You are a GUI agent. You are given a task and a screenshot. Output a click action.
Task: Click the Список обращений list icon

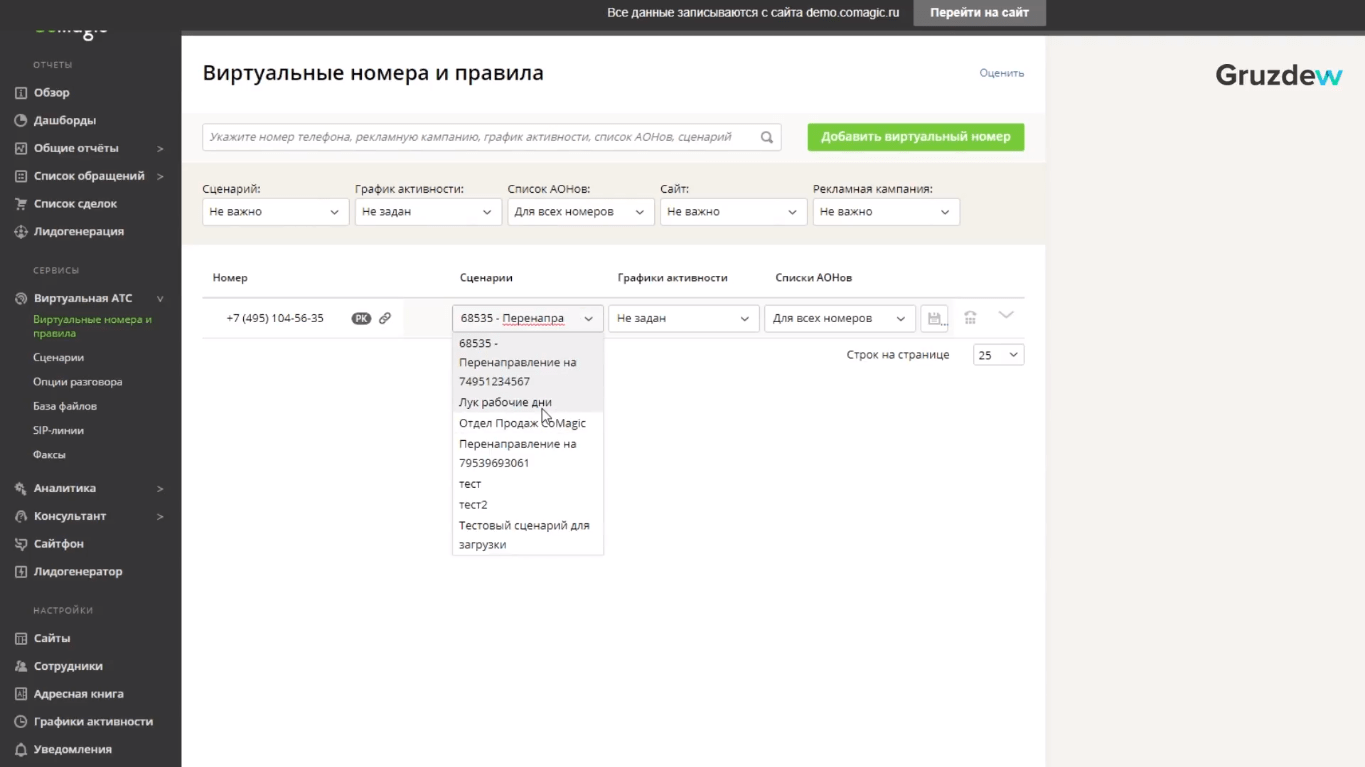pos(21,176)
